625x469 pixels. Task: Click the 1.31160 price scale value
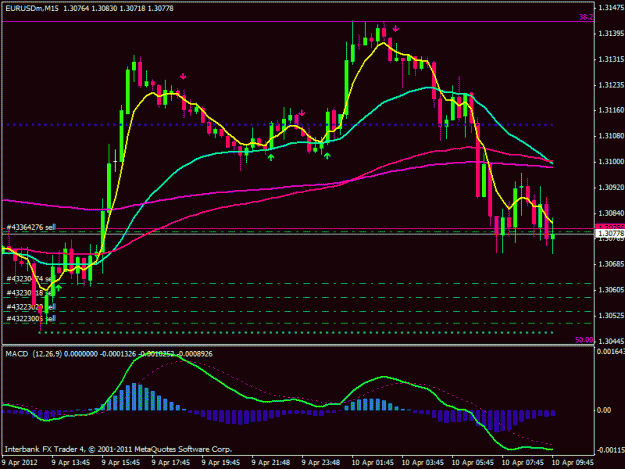click(x=611, y=110)
